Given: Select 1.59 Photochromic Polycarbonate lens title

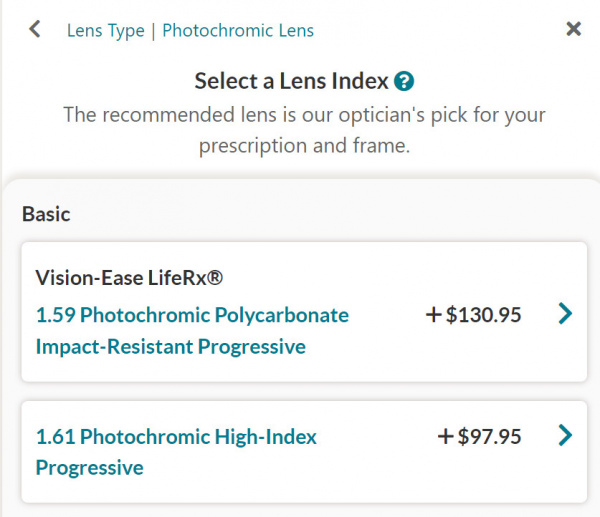Looking at the screenshot, I should pyautogui.click(x=192, y=315).
